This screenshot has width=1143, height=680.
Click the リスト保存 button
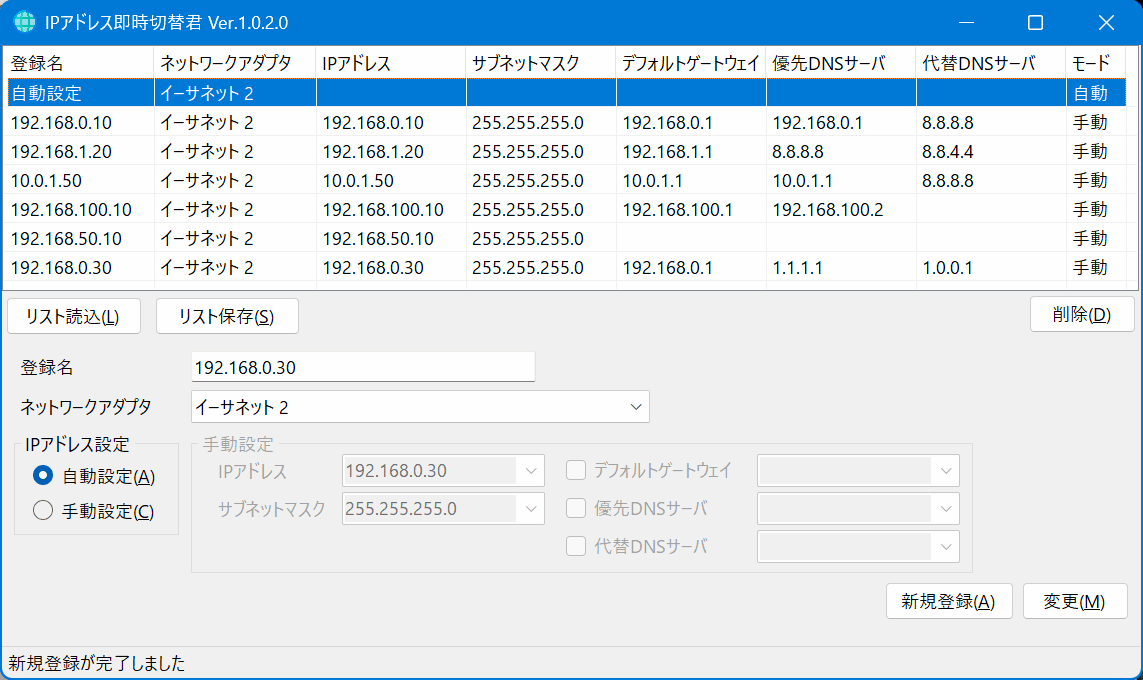pos(227,315)
